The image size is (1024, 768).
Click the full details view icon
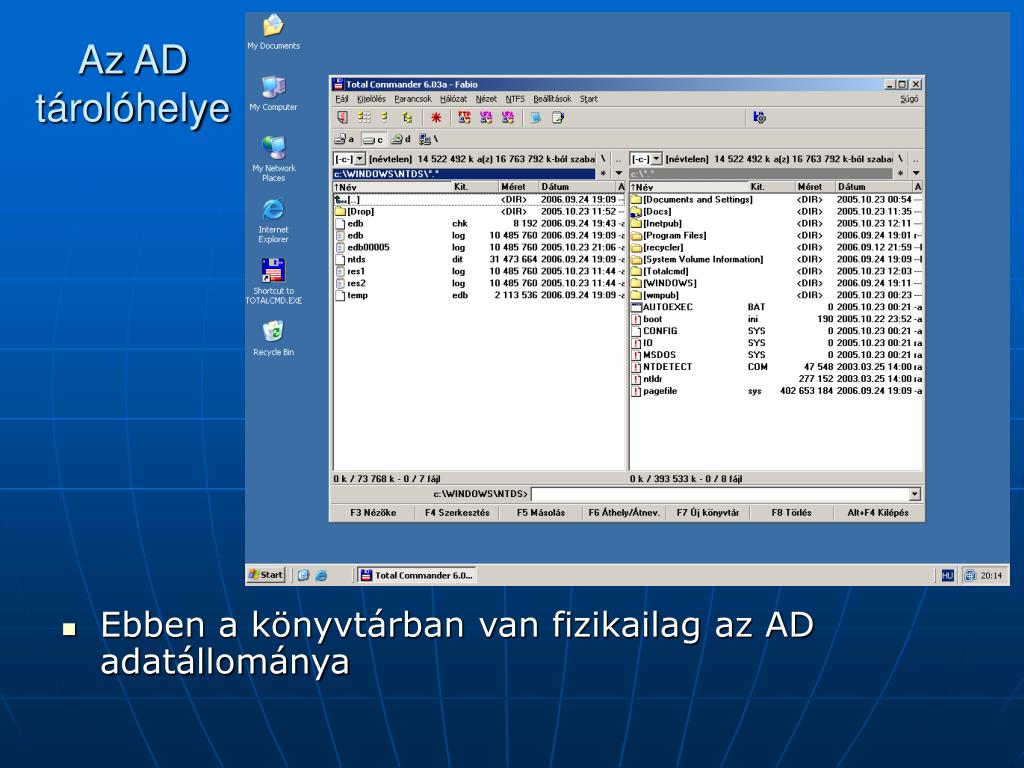385,118
